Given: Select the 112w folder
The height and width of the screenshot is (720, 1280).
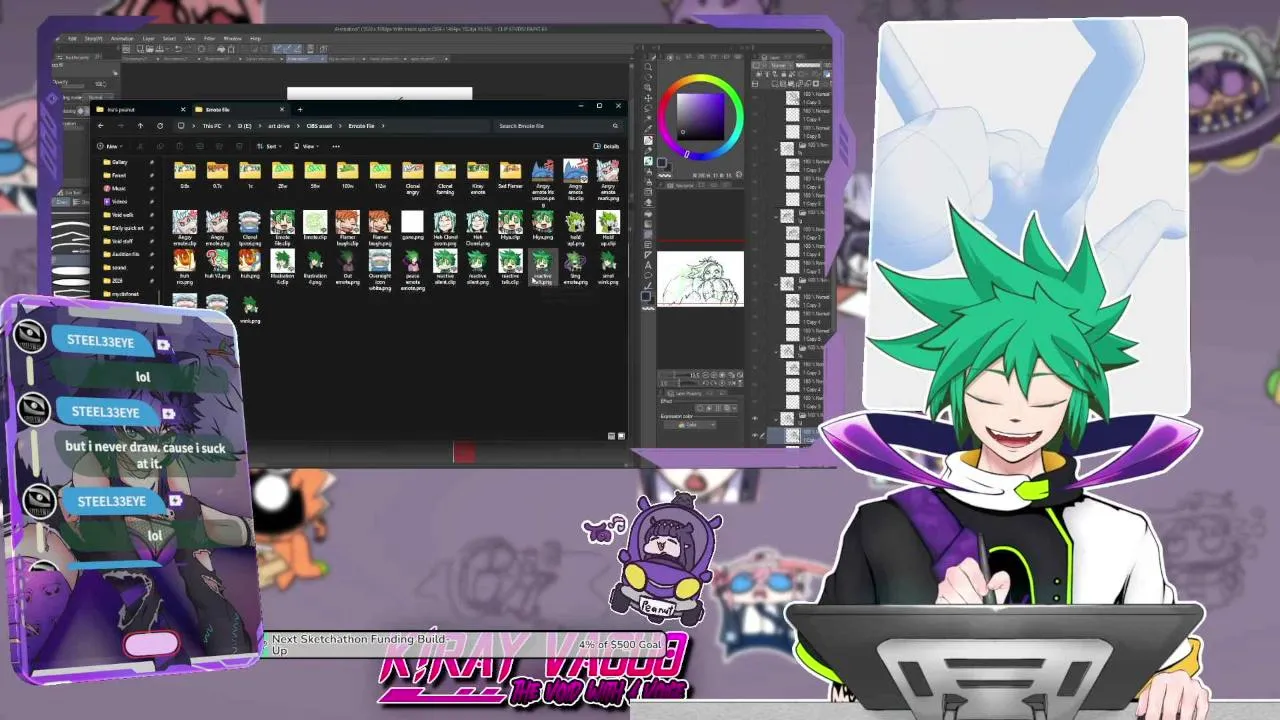Looking at the screenshot, I should (x=380, y=176).
